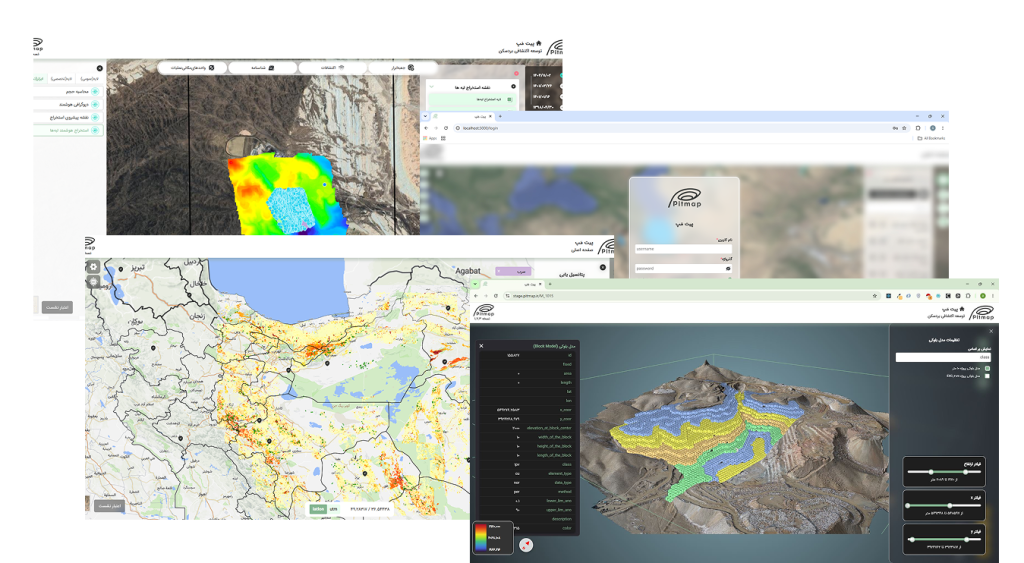Close the نقشه استخراج لبه ها panel
The image size is (1024, 563).
pyautogui.click(x=513, y=86)
